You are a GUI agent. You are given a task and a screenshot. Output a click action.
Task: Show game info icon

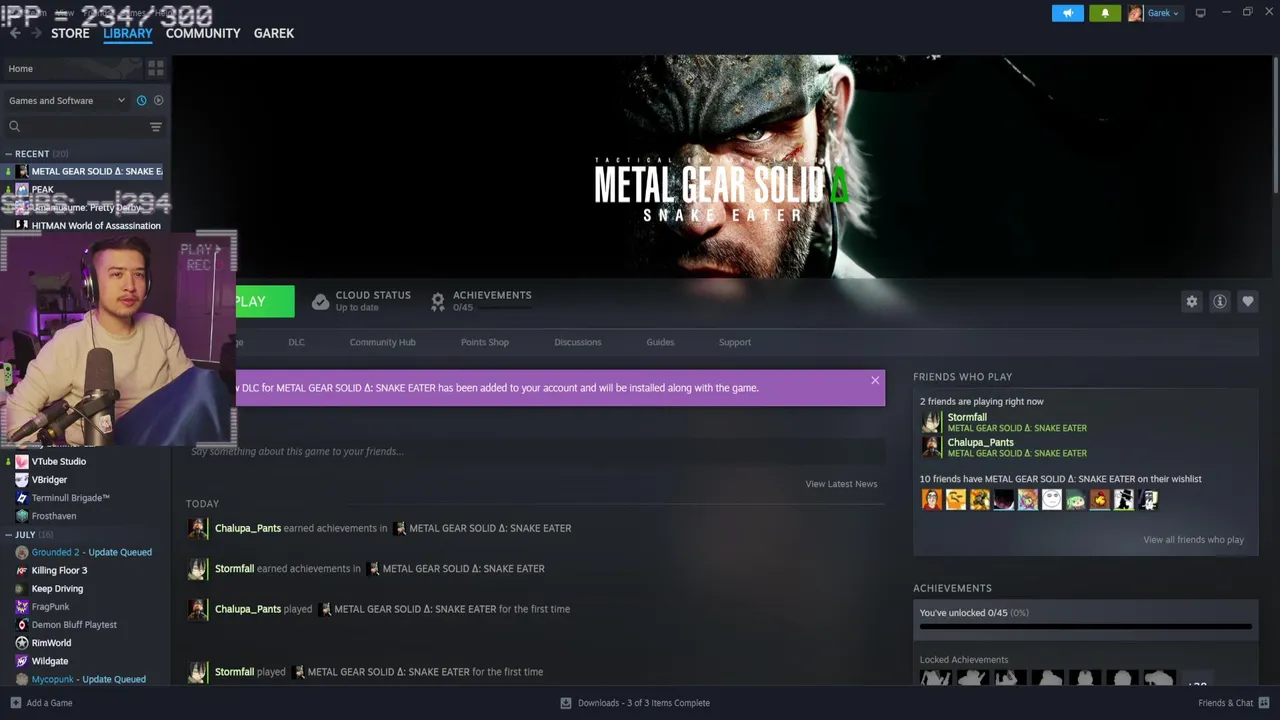point(1219,301)
